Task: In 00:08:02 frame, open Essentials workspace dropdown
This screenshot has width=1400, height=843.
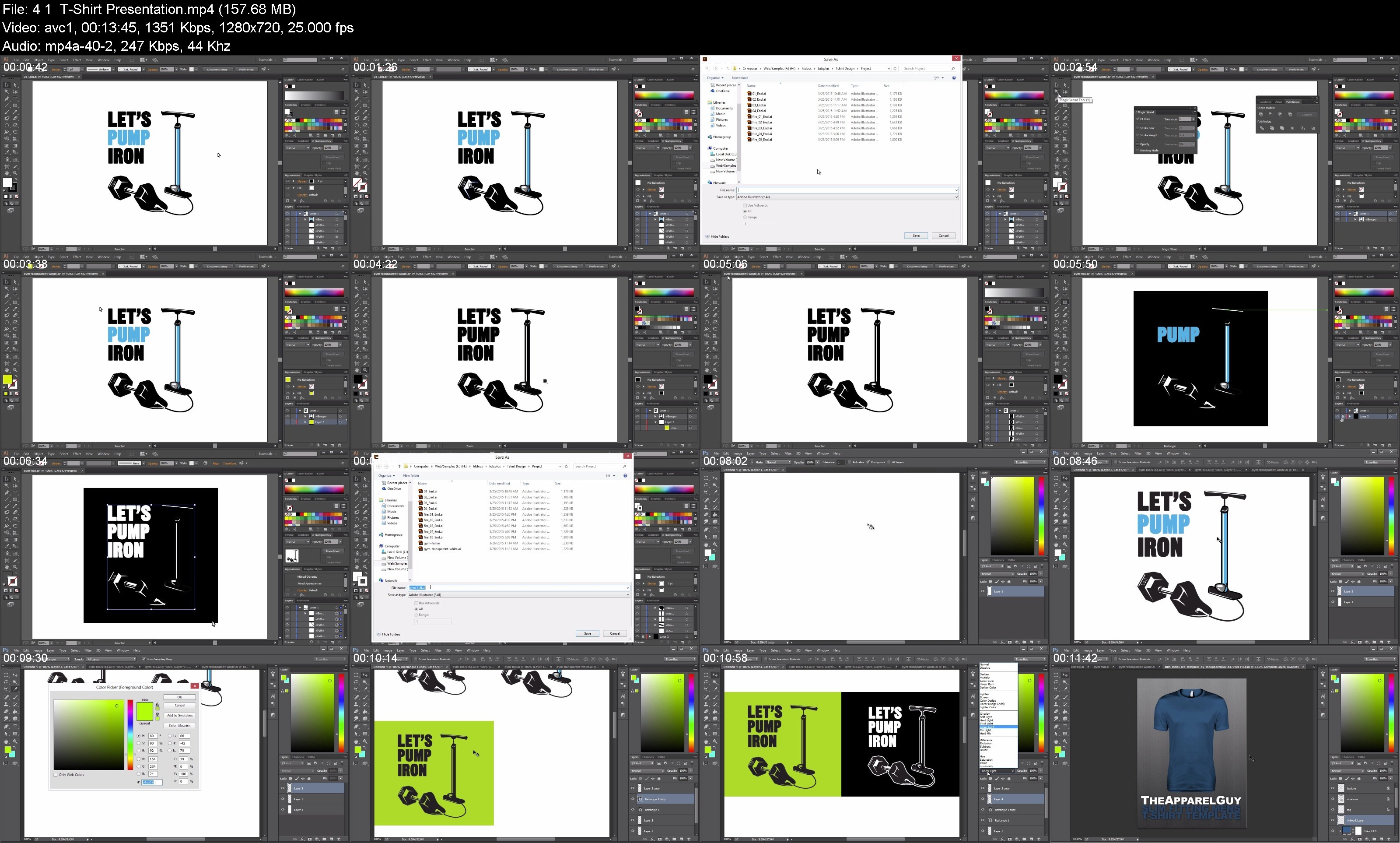Action: (1030, 462)
